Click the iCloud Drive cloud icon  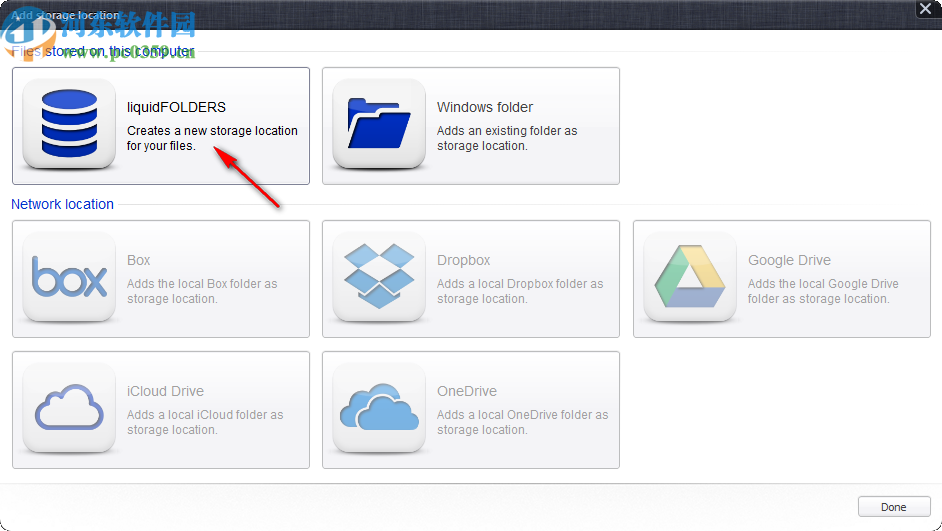[69, 408]
